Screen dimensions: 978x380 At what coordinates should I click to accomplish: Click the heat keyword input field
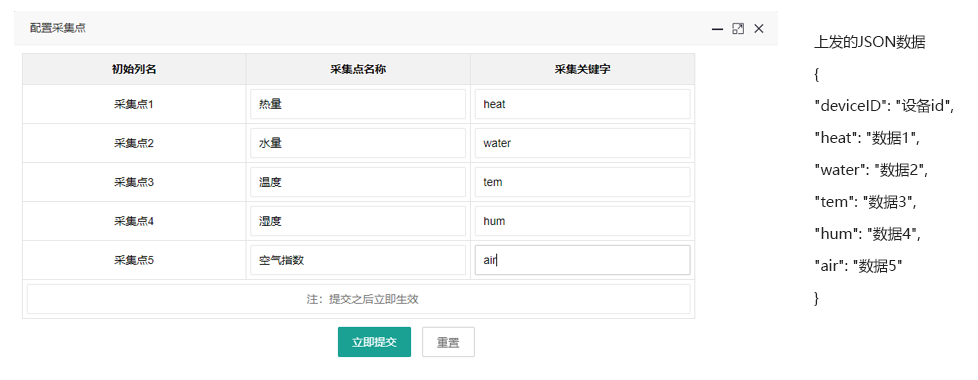tap(583, 104)
